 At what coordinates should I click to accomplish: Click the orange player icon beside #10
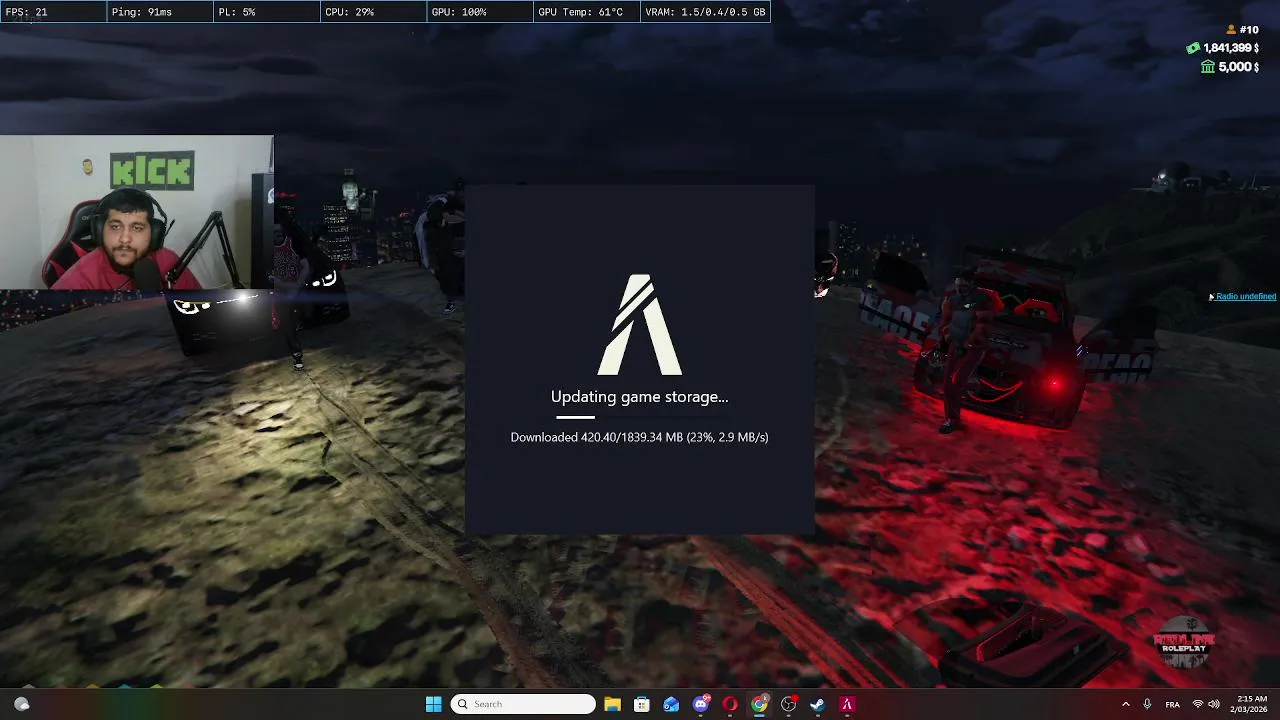tap(1232, 30)
